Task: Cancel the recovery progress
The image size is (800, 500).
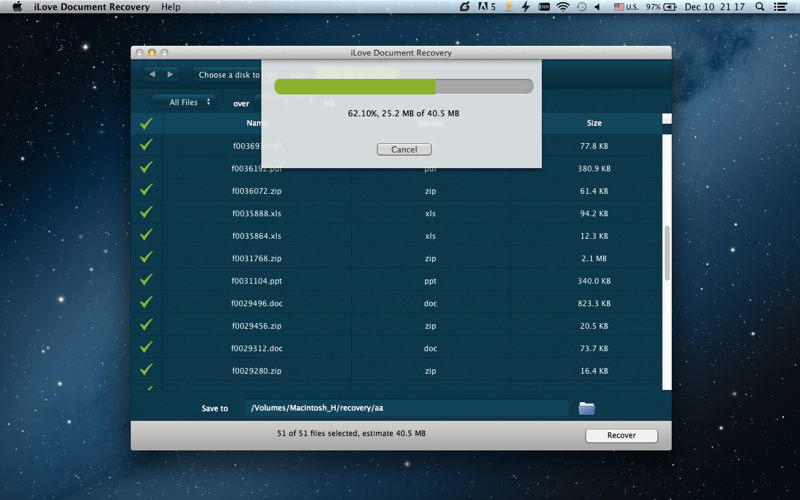Action: pyautogui.click(x=404, y=149)
